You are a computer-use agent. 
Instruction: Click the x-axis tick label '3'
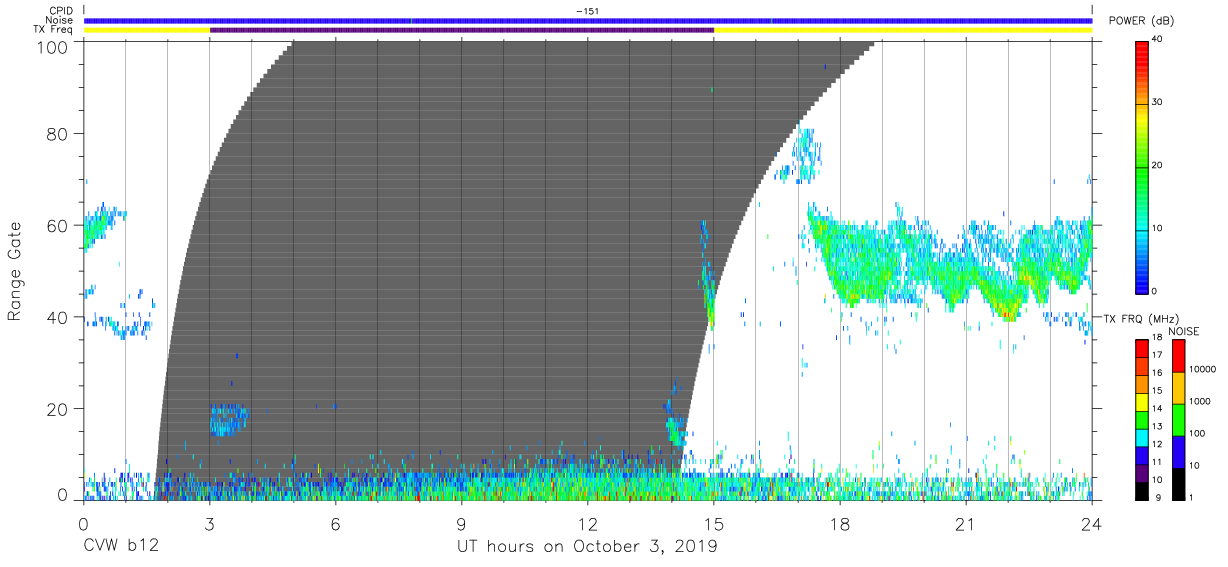tap(209, 524)
